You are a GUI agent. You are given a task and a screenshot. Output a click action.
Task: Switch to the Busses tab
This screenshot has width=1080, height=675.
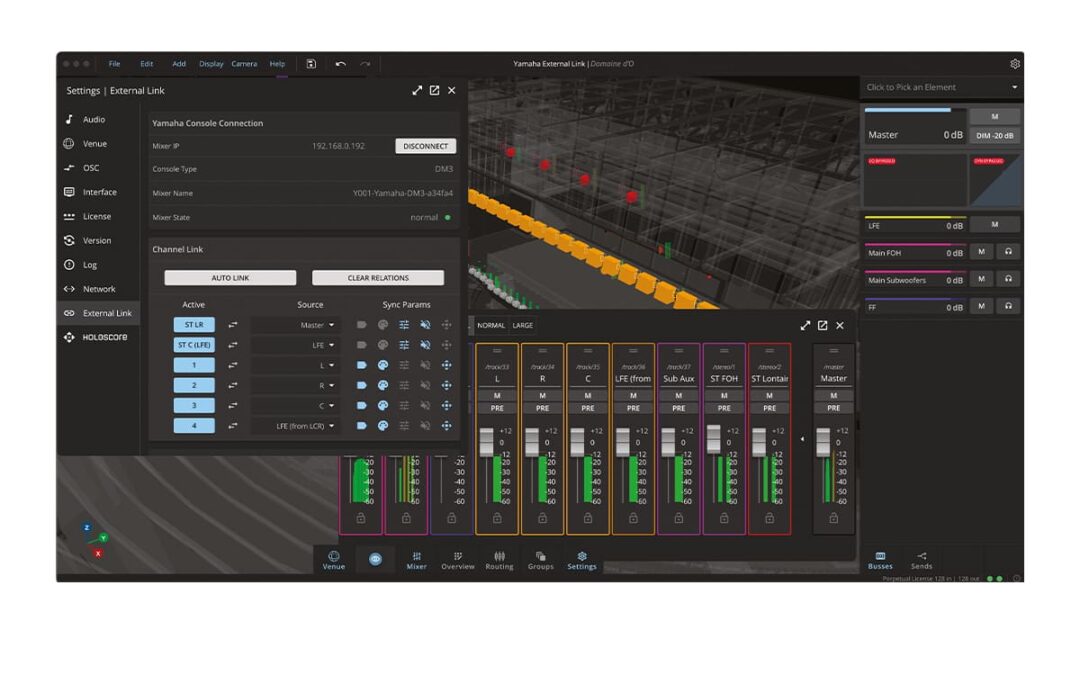pos(880,561)
